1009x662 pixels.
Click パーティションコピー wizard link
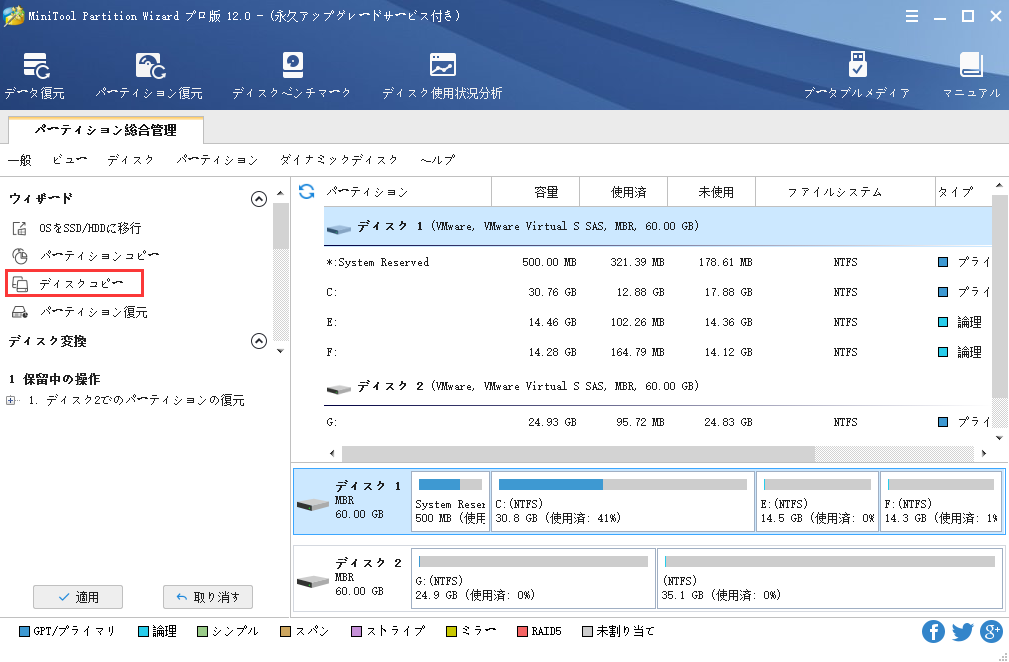[100, 256]
